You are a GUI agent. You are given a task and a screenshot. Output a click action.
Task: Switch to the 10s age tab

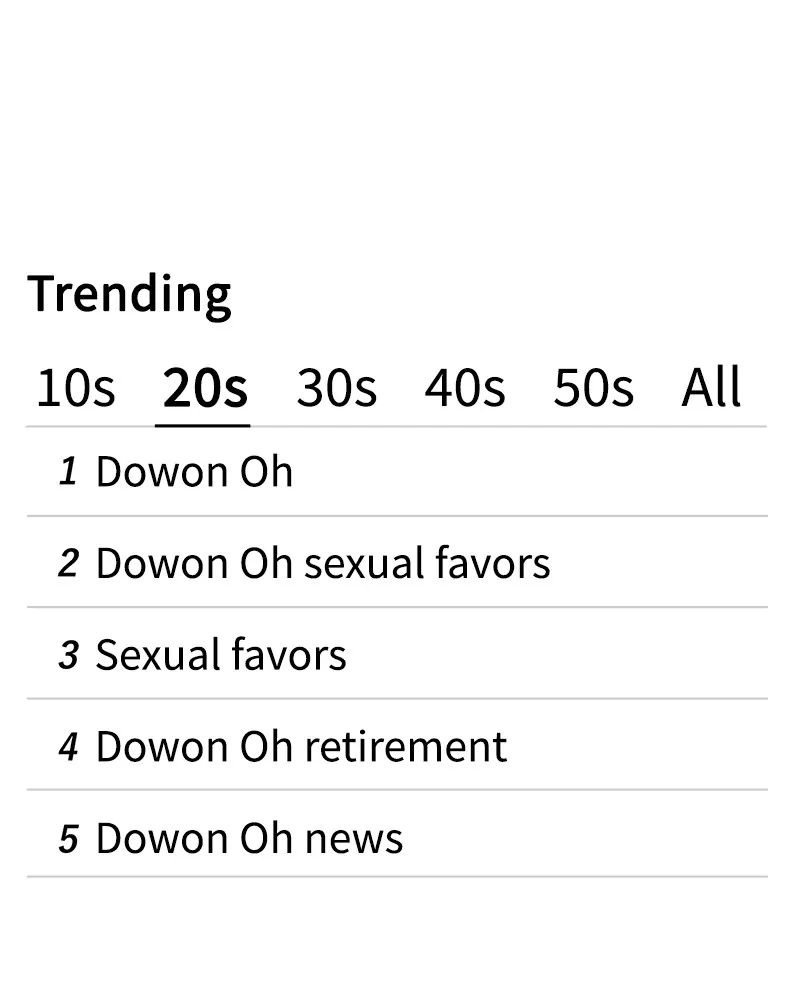[x=75, y=388]
